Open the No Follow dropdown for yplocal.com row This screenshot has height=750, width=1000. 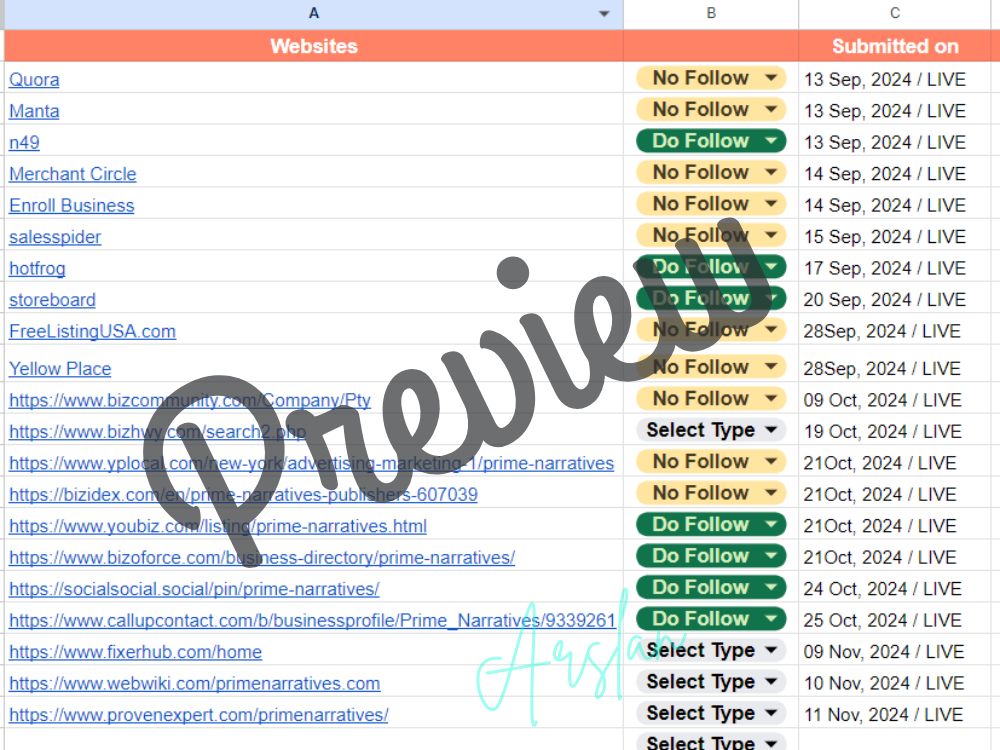coord(711,461)
